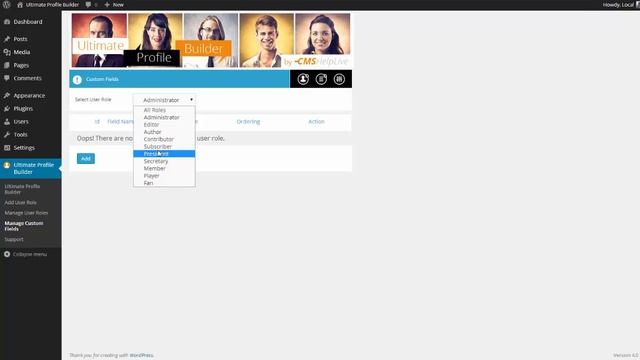The image size is (640, 360).
Task: Select the Ultimate Profile Builder main menu item
Action: [31, 169]
